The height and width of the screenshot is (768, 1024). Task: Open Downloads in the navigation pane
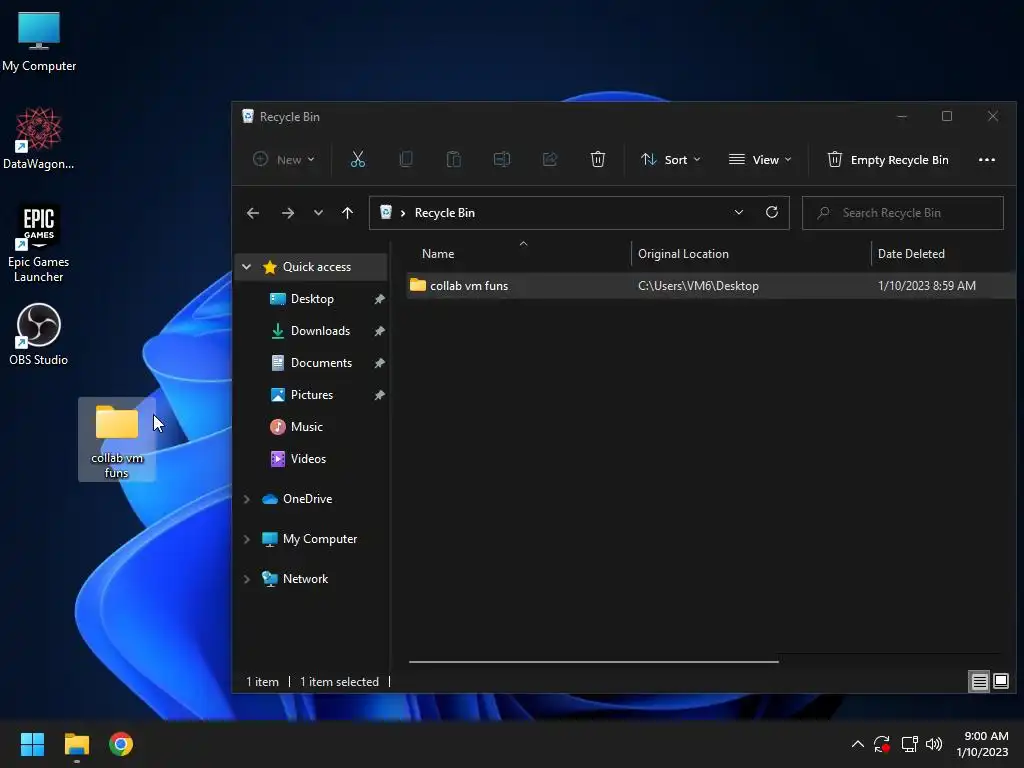320,331
